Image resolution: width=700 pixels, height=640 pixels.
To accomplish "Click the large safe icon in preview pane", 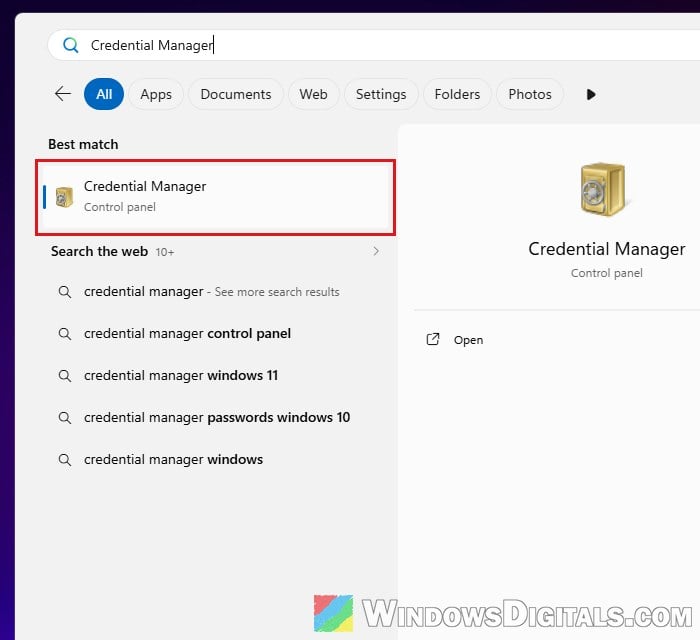I will [x=603, y=189].
